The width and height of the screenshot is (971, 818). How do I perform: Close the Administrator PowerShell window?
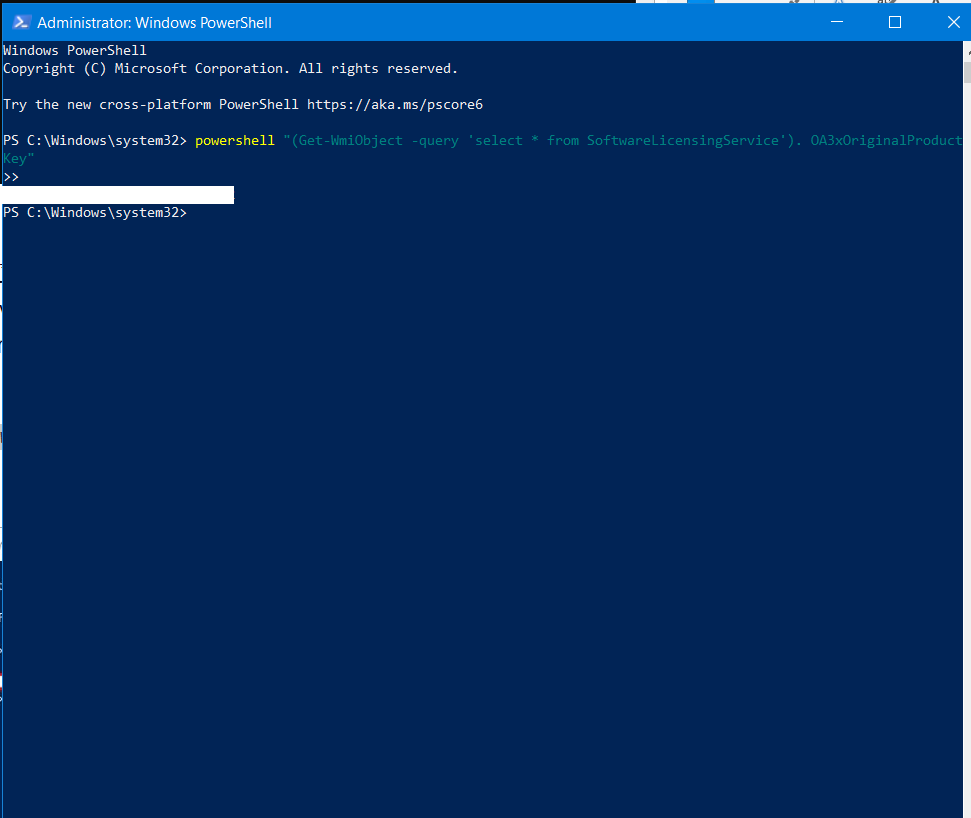click(953, 22)
